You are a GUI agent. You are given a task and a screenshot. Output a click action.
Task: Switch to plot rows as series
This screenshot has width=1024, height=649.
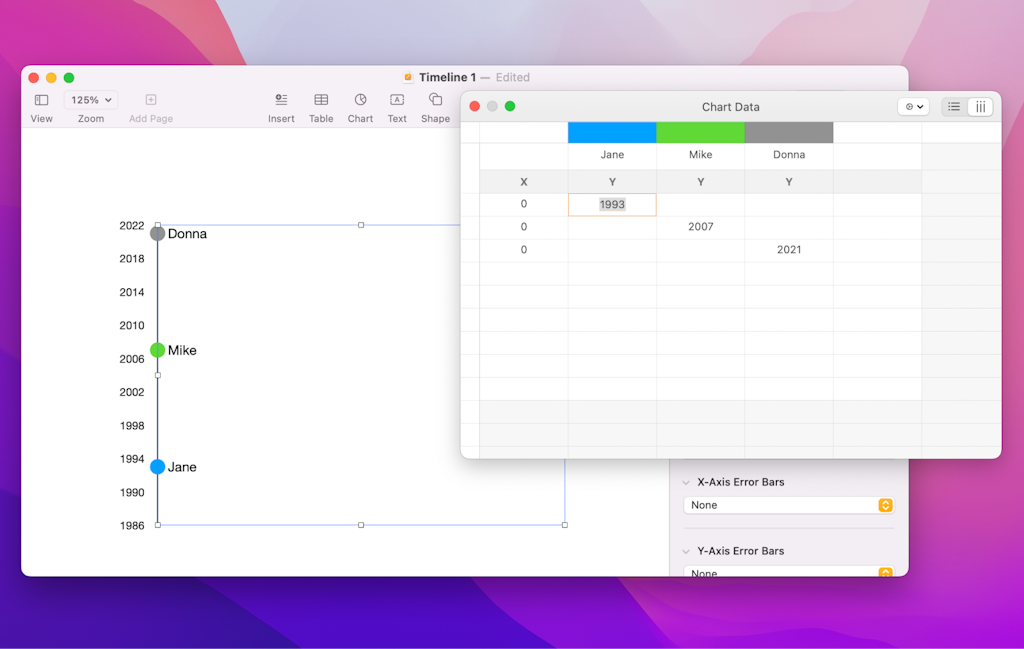pyautogui.click(x=953, y=106)
